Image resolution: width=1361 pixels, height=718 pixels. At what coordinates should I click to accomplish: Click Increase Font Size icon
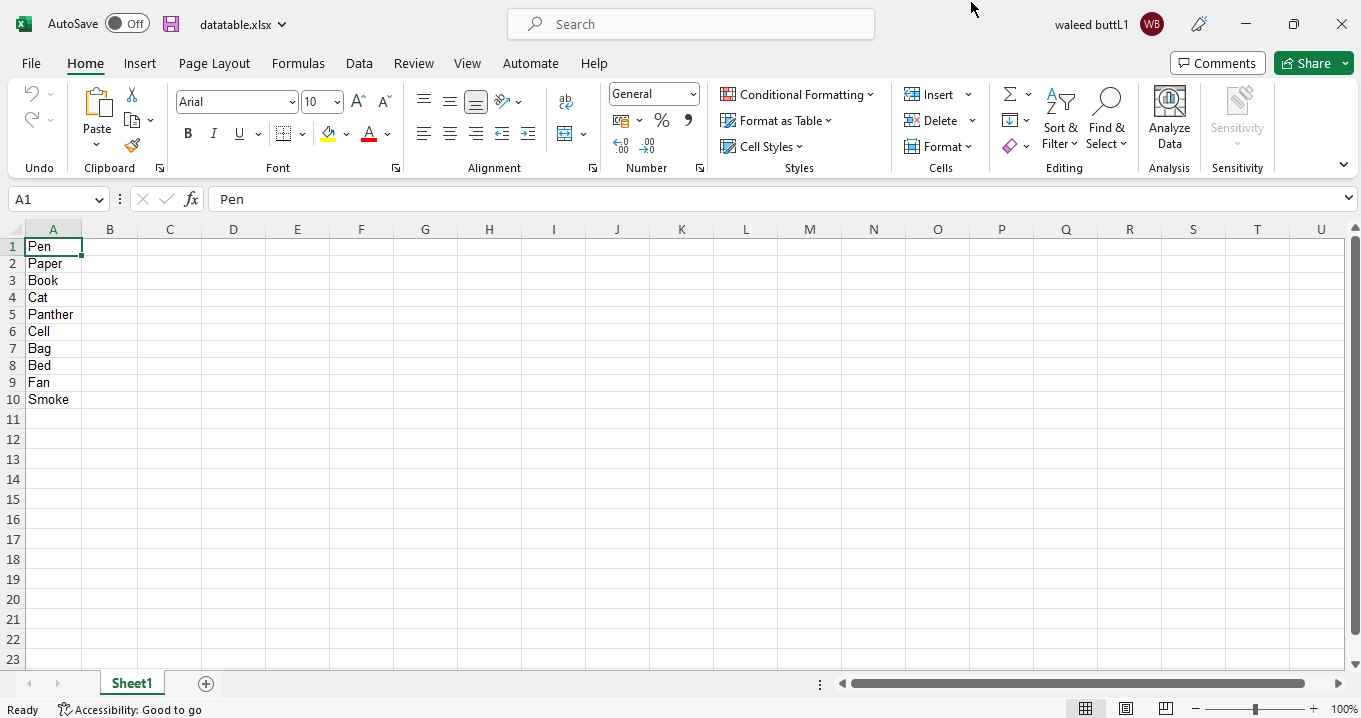coord(358,102)
